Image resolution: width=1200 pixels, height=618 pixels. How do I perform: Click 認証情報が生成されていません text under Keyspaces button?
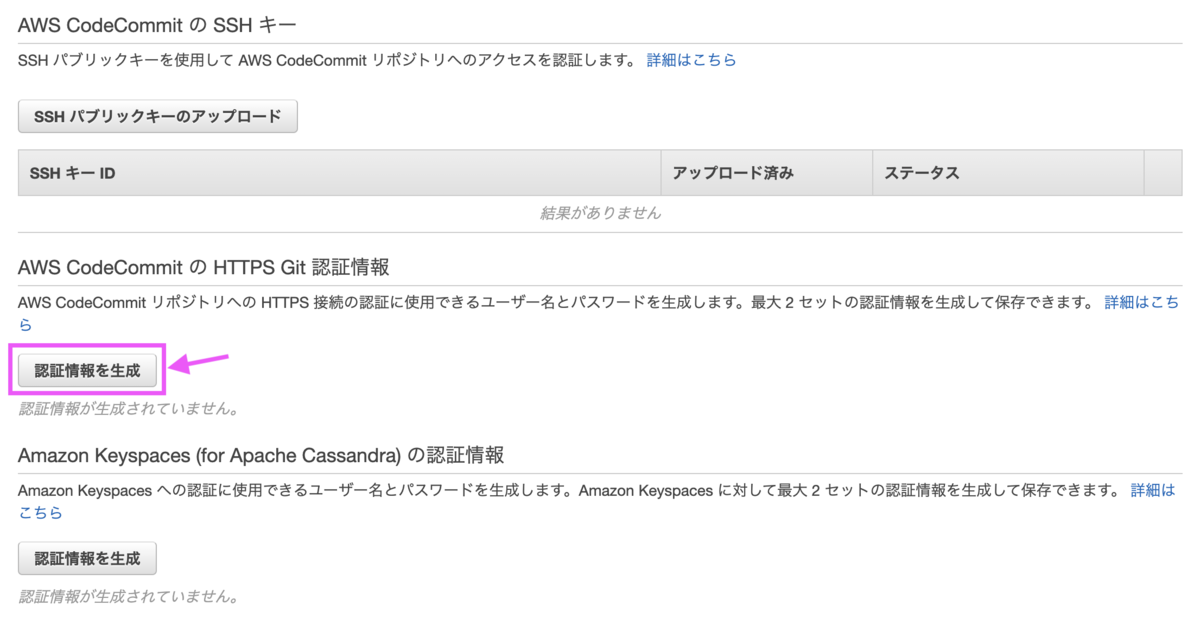(x=128, y=597)
